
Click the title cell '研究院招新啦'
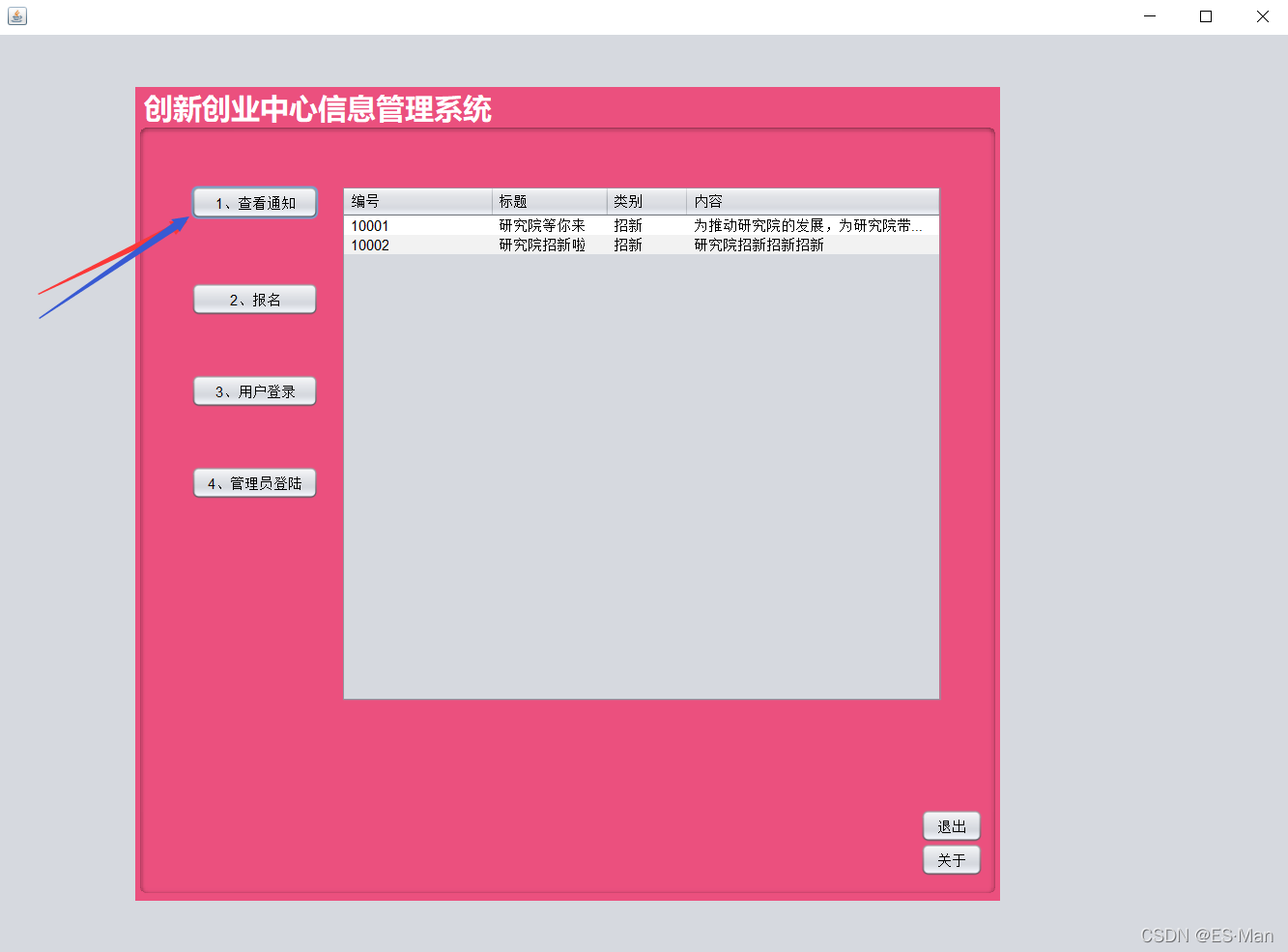(550, 245)
